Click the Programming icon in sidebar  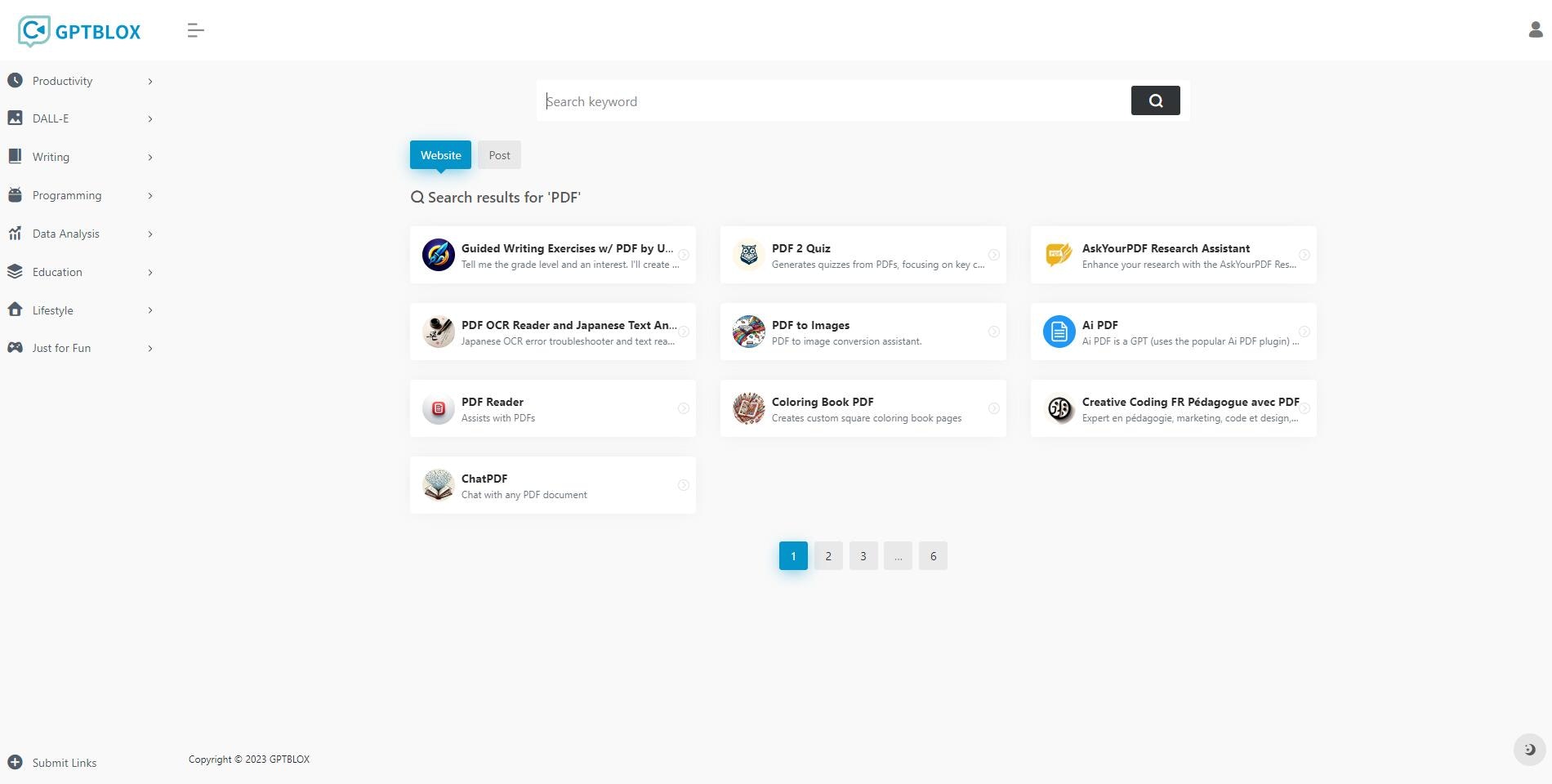(x=15, y=194)
